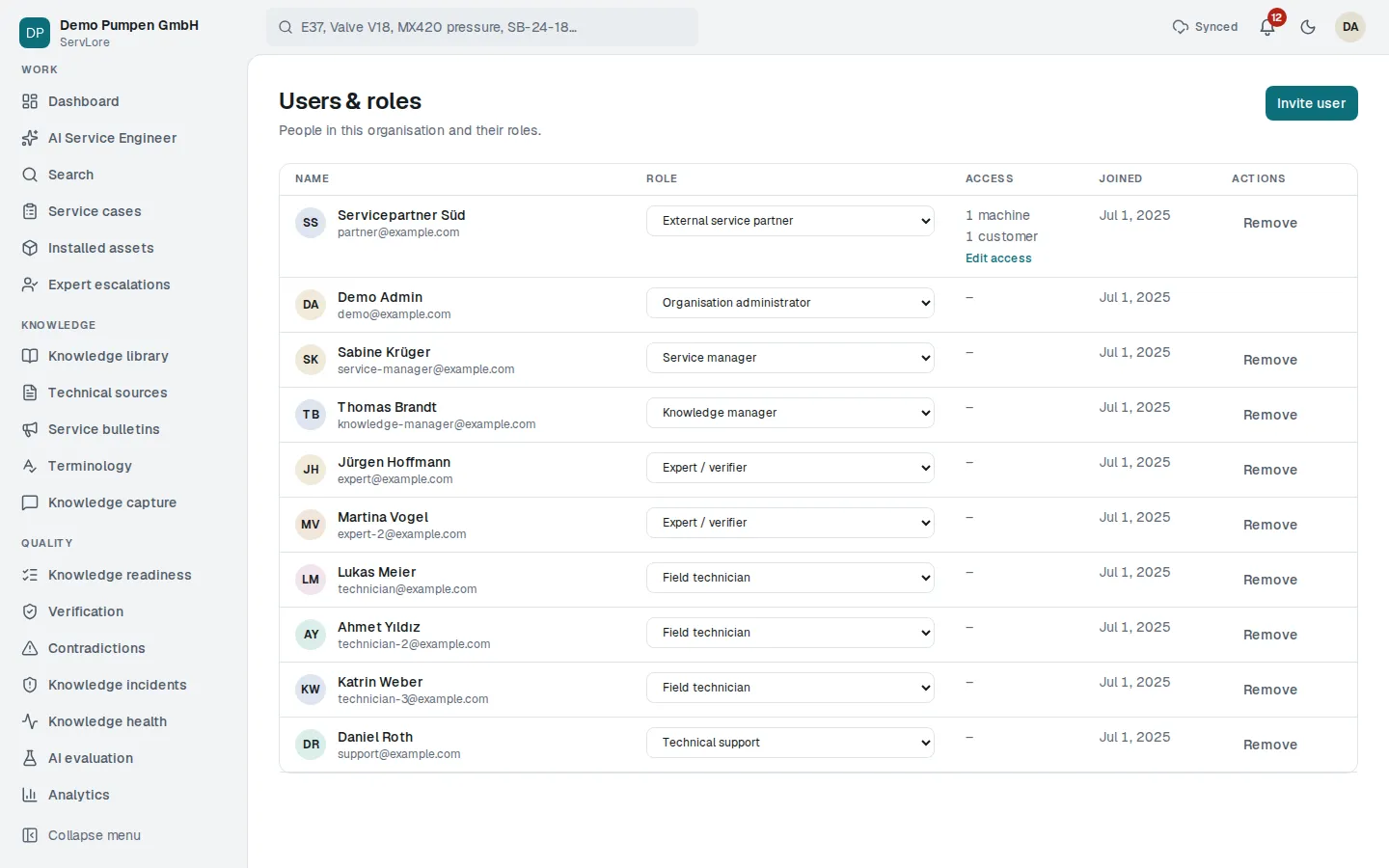Open notifications bell with 12 badge

1268,26
